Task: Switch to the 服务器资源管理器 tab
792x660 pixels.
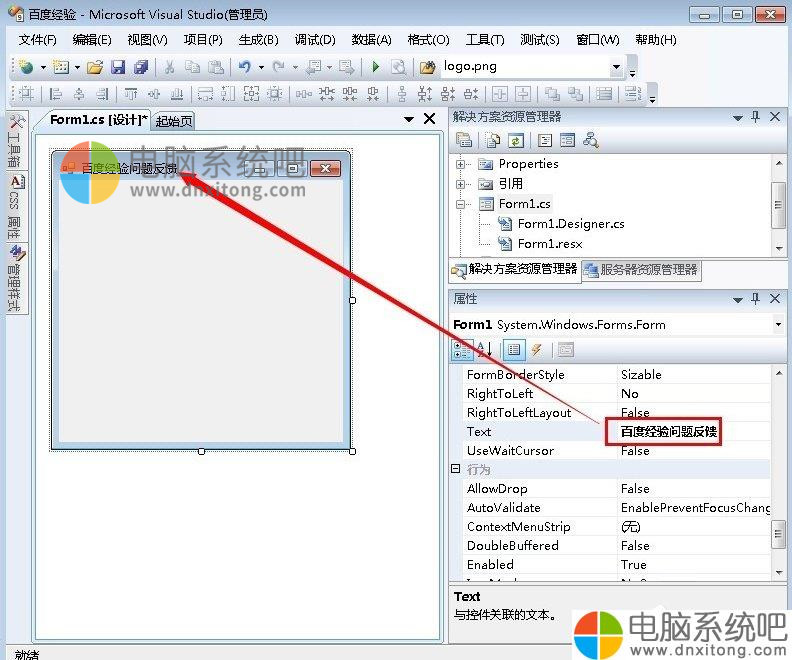Action: coord(642,270)
